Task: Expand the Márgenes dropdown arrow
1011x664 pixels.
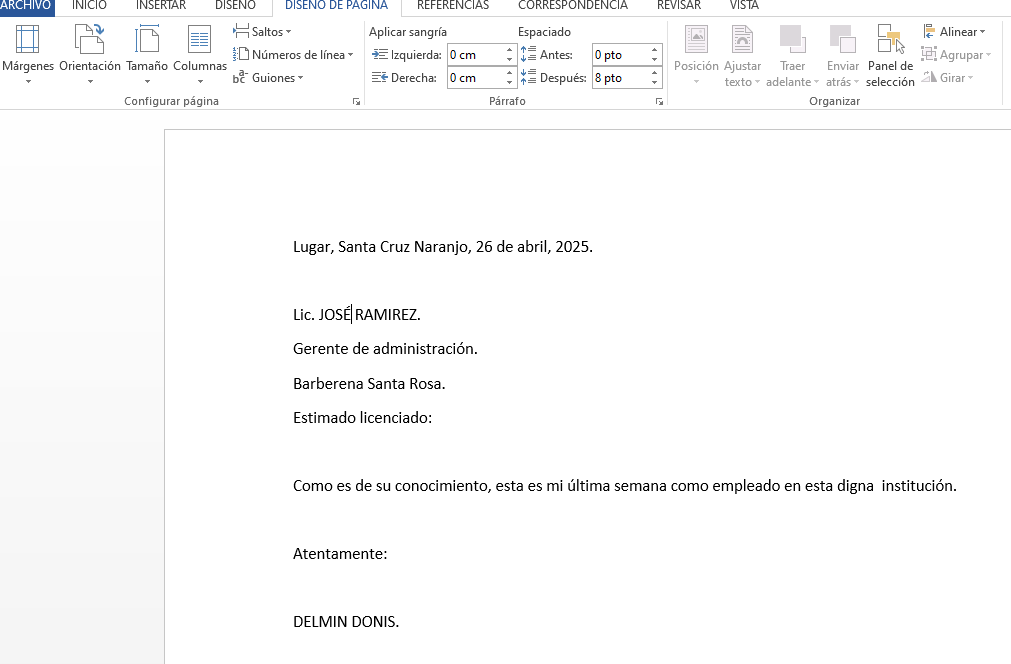Action: (28, 82)
